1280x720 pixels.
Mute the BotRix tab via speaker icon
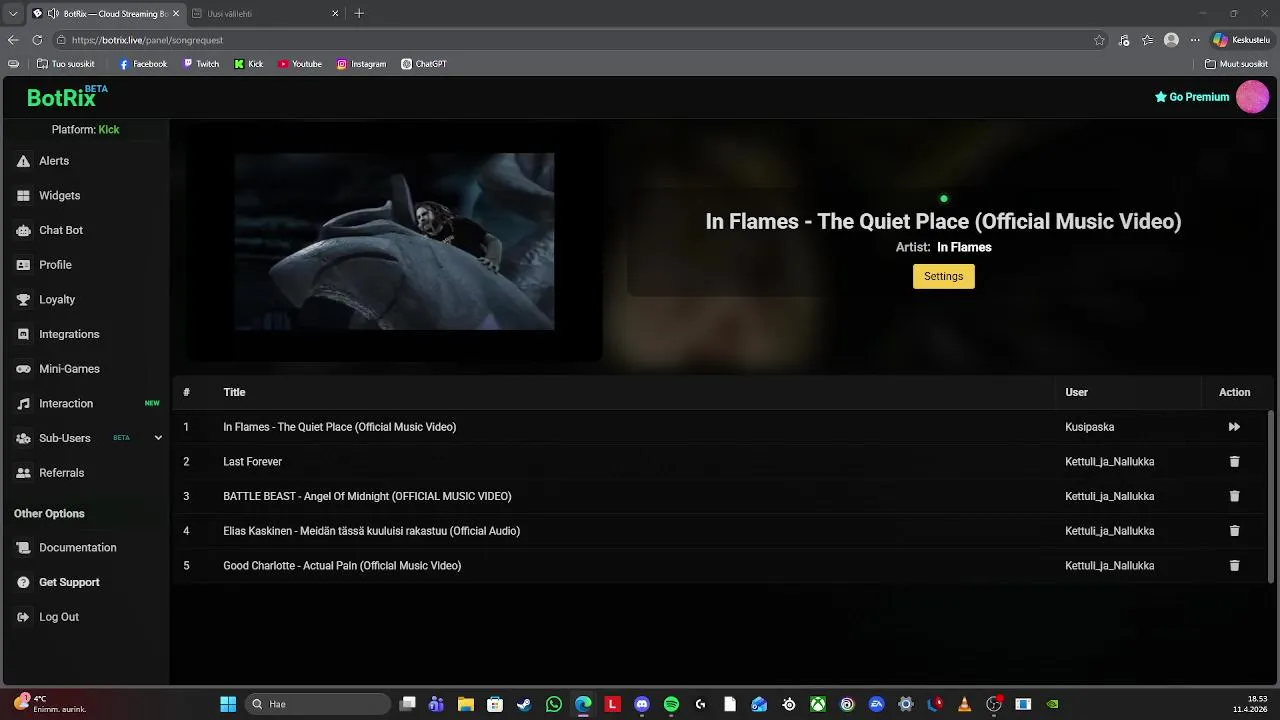(53, 14)
